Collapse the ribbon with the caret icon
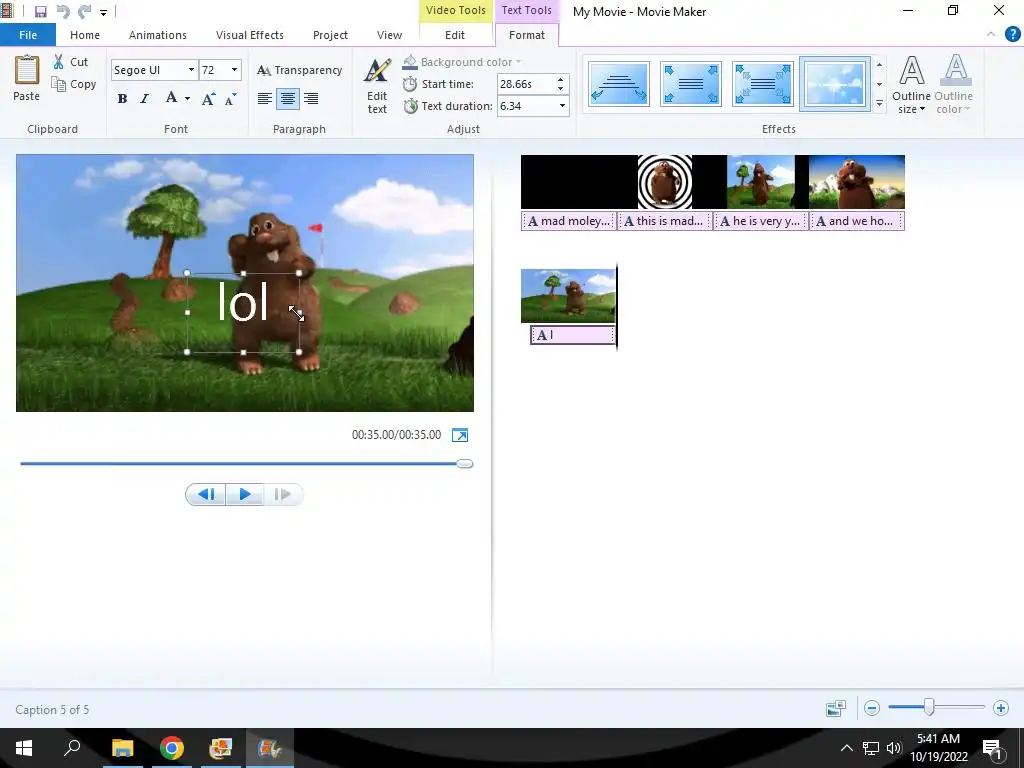Screen dimensions: 1024x768 (991, 34)
